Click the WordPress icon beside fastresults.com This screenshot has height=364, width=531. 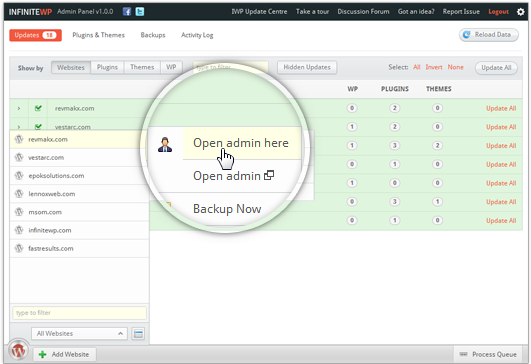pyautogui.click(x=19, y=248)
